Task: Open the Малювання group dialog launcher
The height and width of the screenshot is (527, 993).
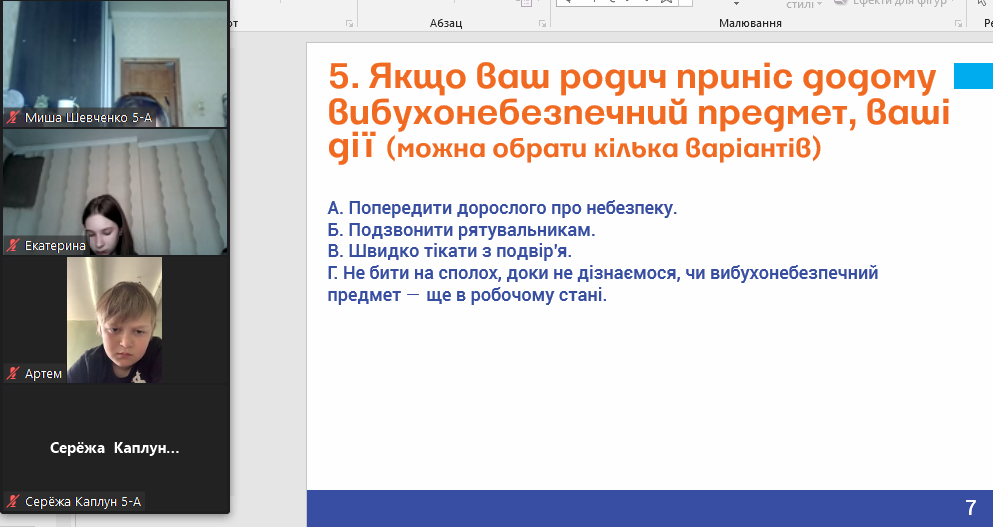Action: (x=958, y=23)
